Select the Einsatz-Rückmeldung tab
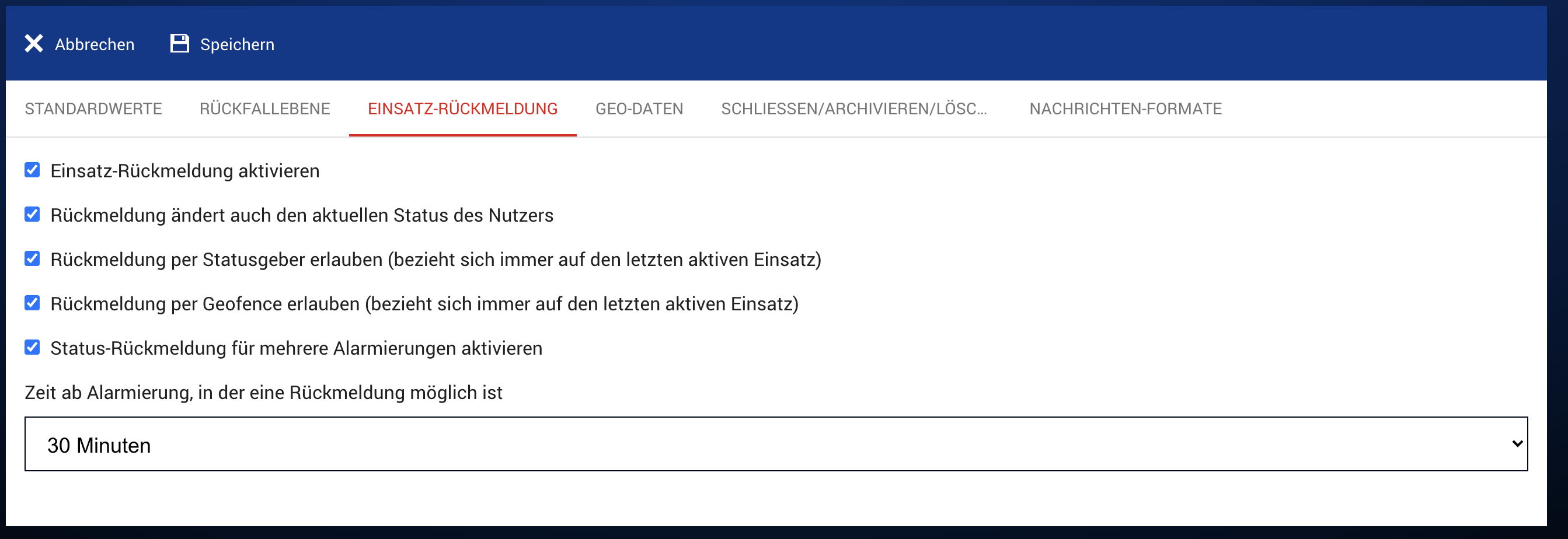This screenshot has width=1568, height=539. coord(462,109)
